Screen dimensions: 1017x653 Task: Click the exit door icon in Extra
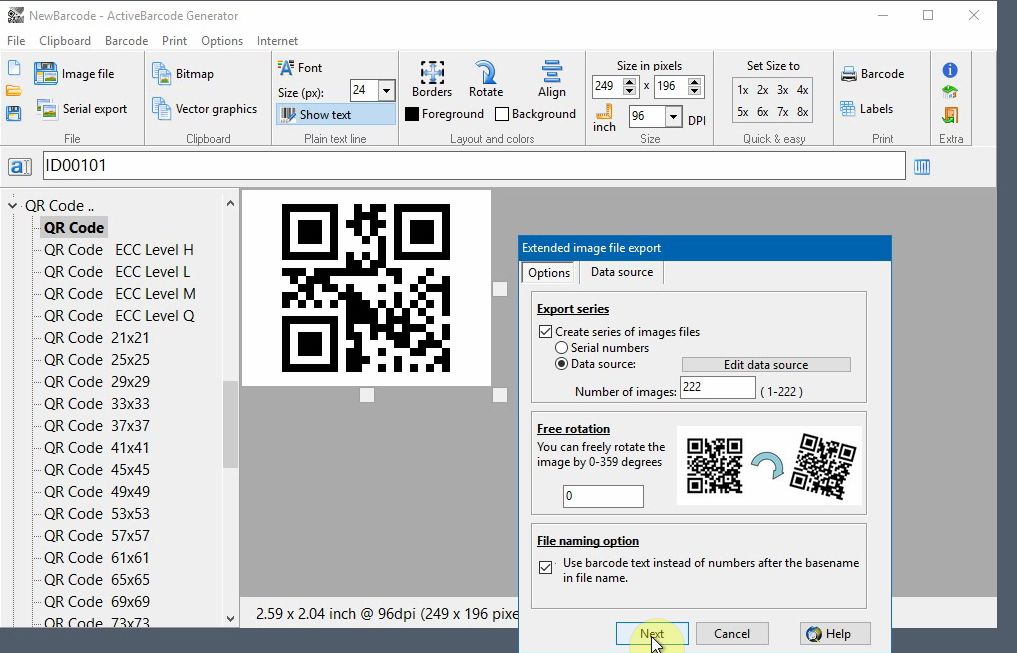(950, 115)
